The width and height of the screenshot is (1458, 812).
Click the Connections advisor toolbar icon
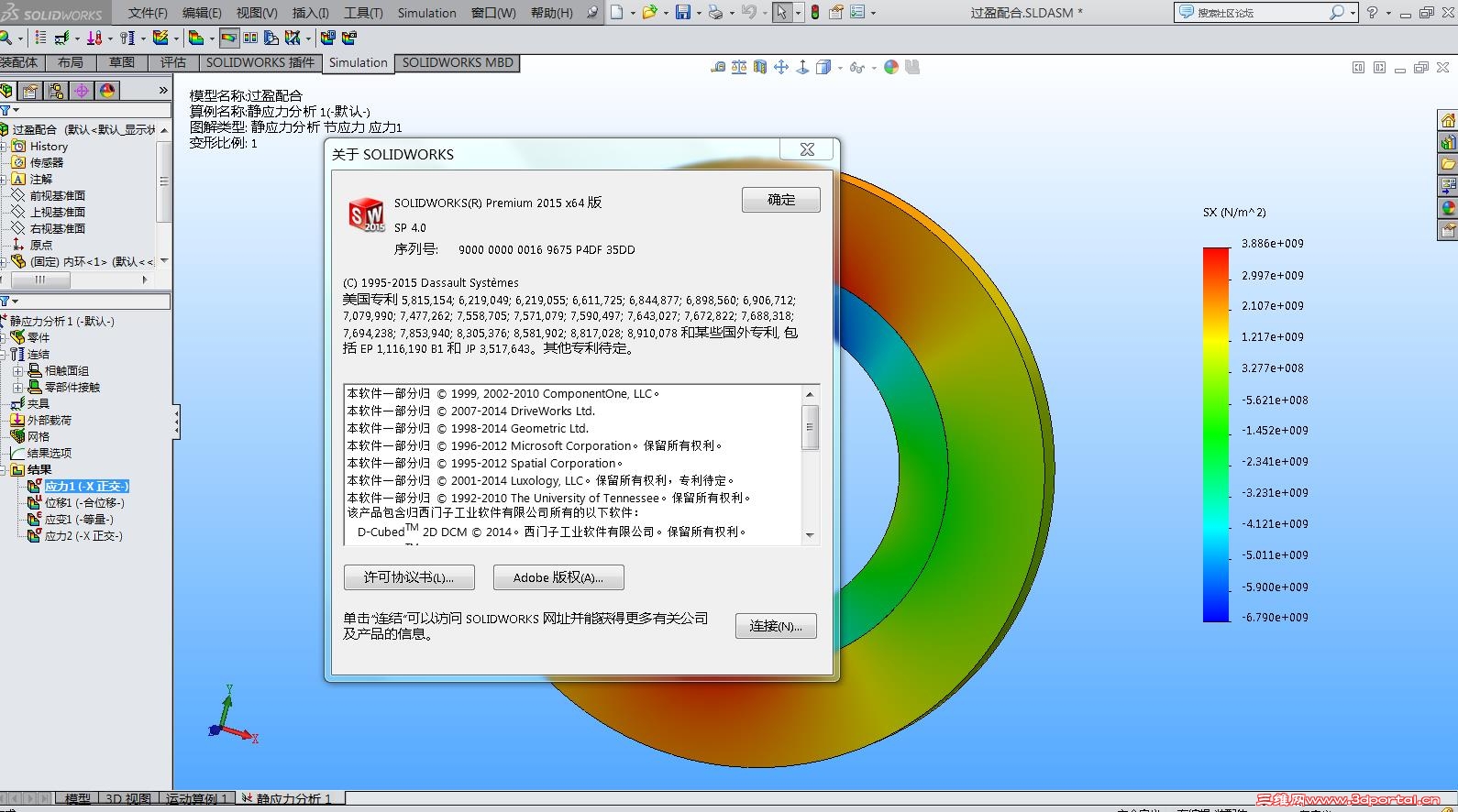[127, 38]
